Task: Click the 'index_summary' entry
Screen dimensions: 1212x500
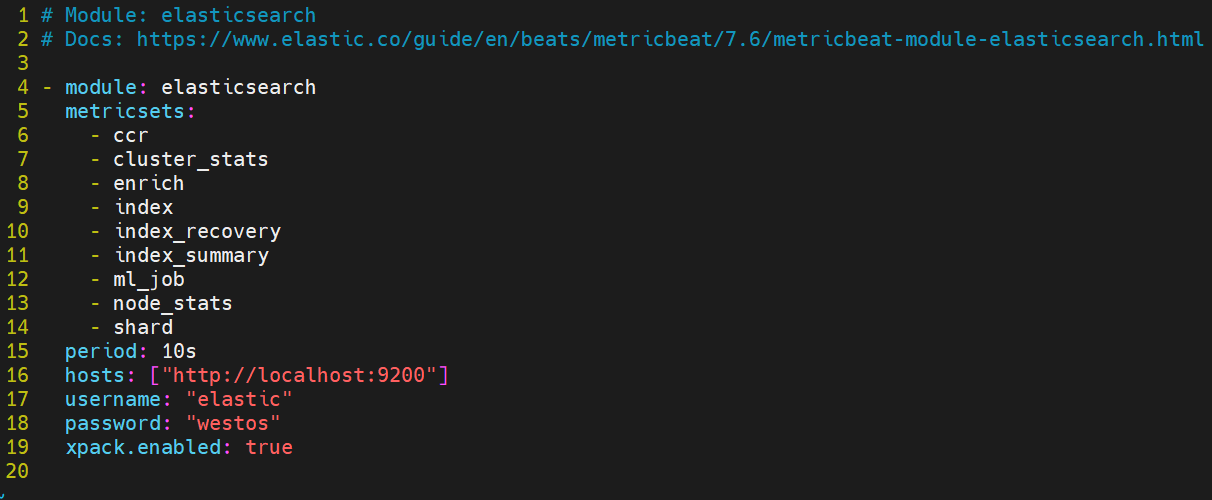Action: (x=191, y=255)
